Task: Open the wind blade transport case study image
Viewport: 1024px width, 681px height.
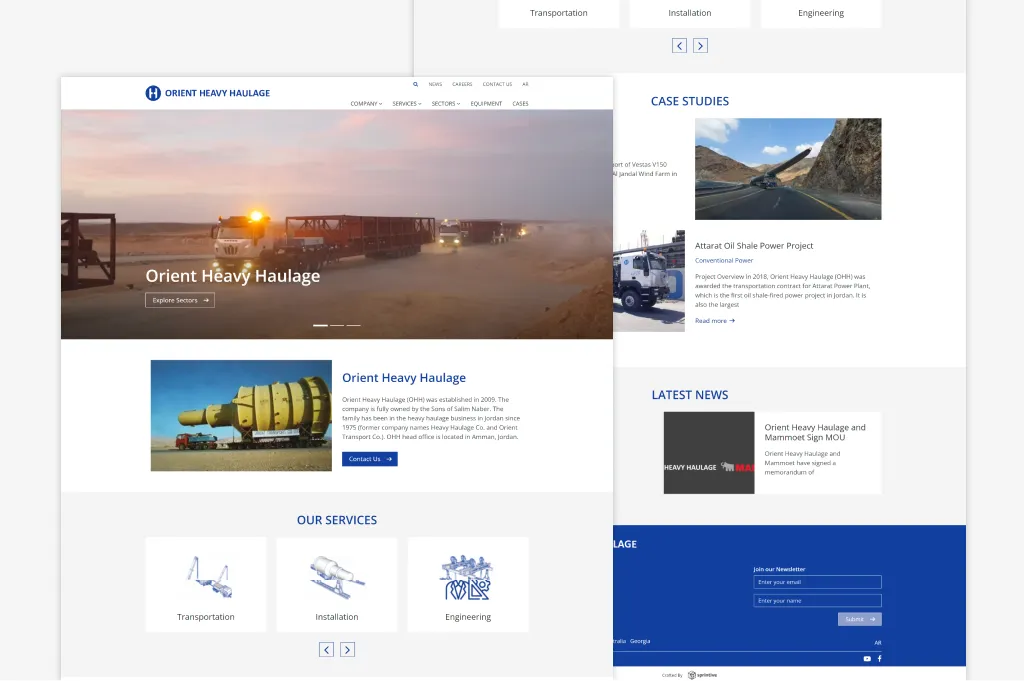Action: point(788,168)
